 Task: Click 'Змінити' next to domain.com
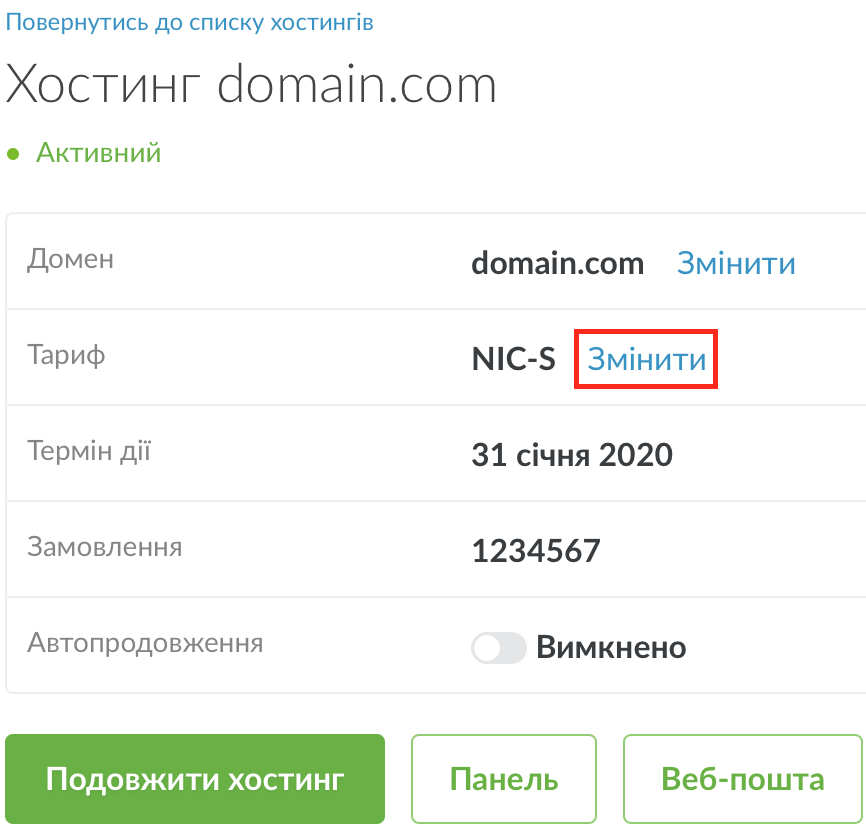[736, 263]
